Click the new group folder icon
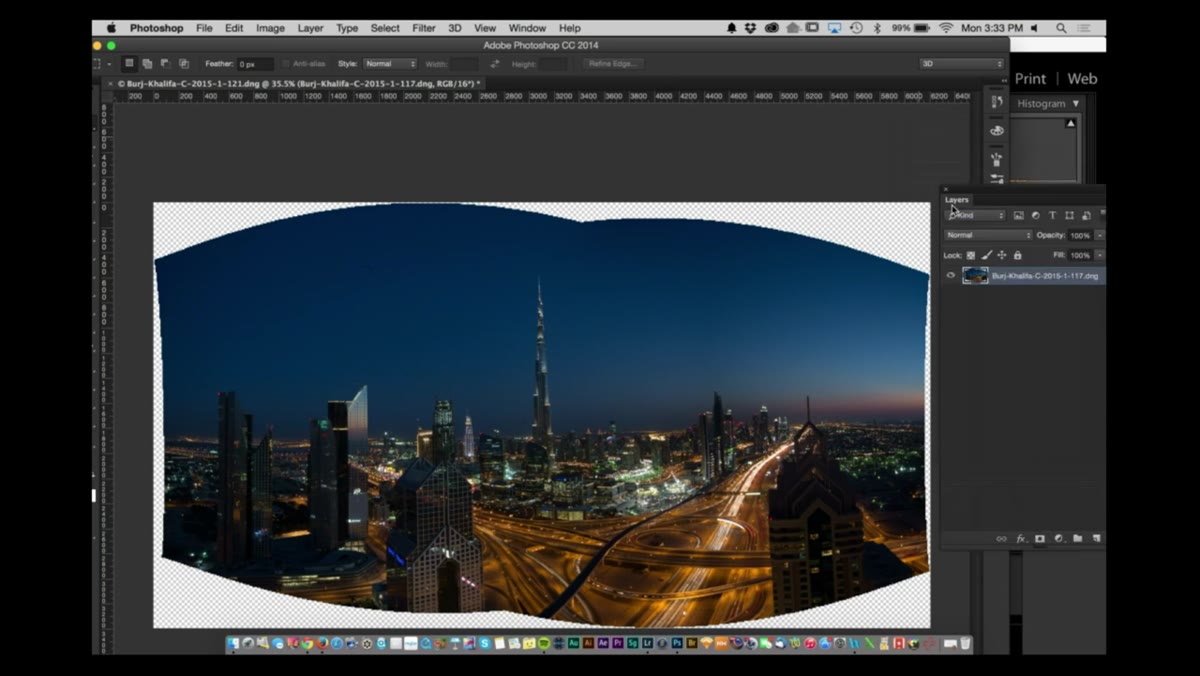This screenshot has width=1200, height=676. [x=1078, y=539]
